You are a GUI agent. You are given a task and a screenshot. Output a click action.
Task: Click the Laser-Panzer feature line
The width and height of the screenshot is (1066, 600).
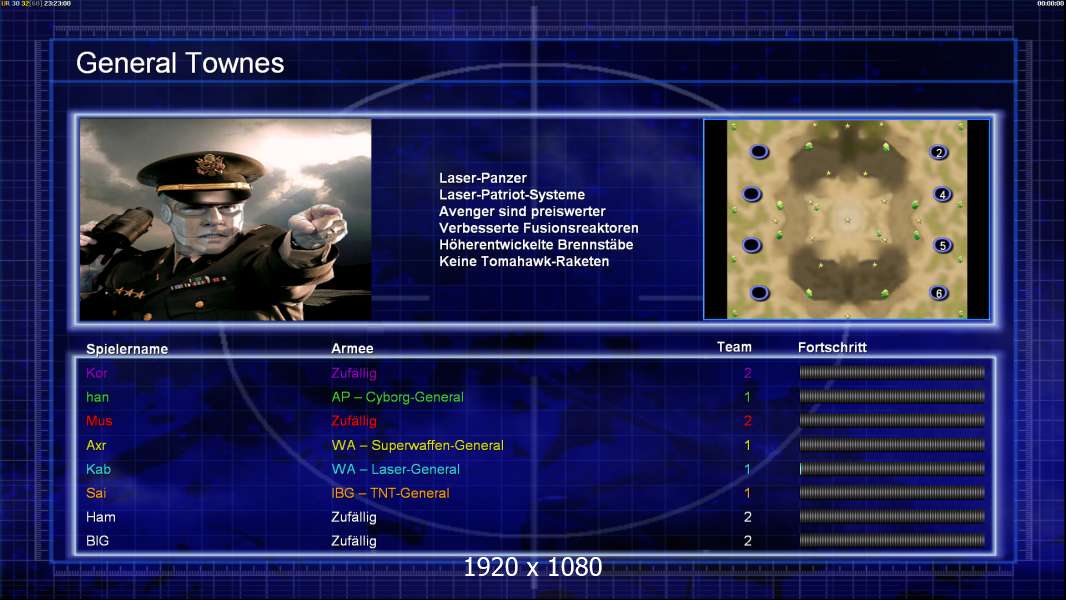483,178
